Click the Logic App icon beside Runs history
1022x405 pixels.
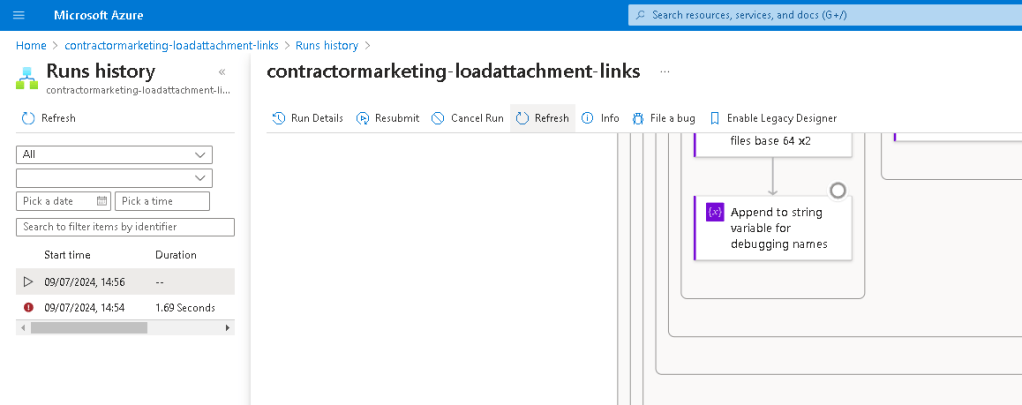pos(27,78)
